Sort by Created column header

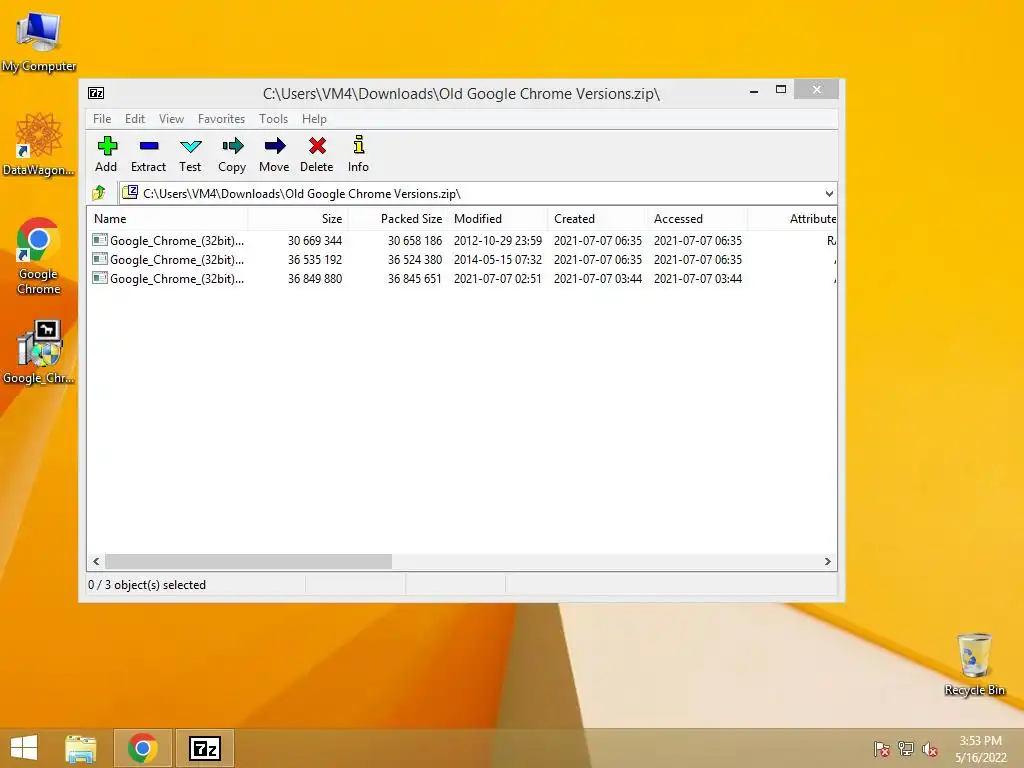pyautogui.click(x=598, y=219)
